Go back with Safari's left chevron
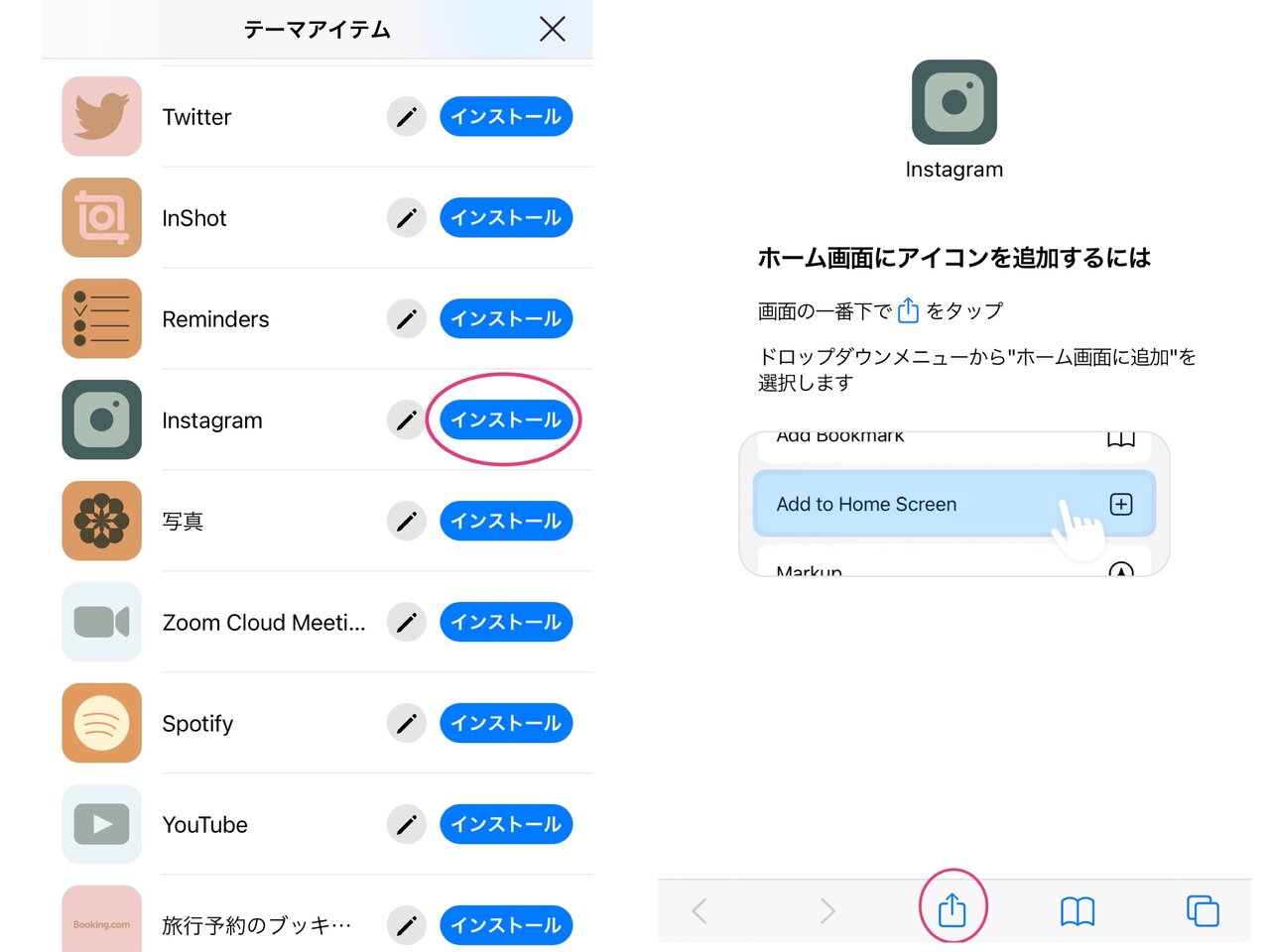Image resolution: width=1270 pixels, height=952 pixels. pos(699,910)
